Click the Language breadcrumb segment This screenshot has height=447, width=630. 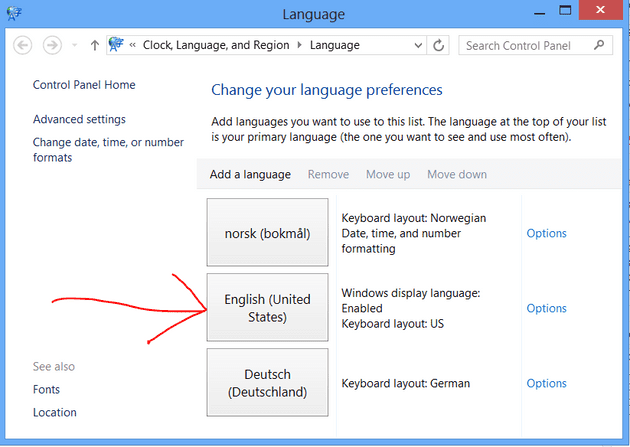(335, 45)
